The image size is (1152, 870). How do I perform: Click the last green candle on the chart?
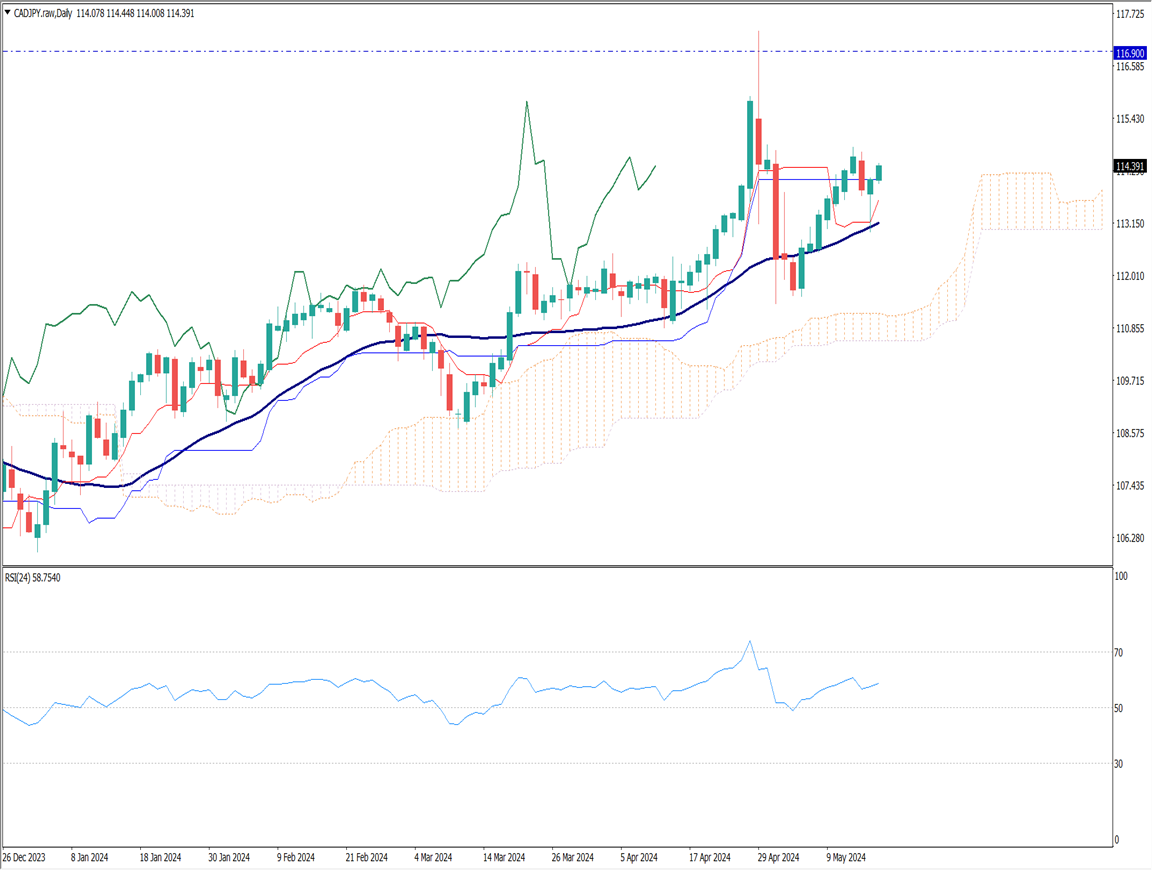[879, 172]
